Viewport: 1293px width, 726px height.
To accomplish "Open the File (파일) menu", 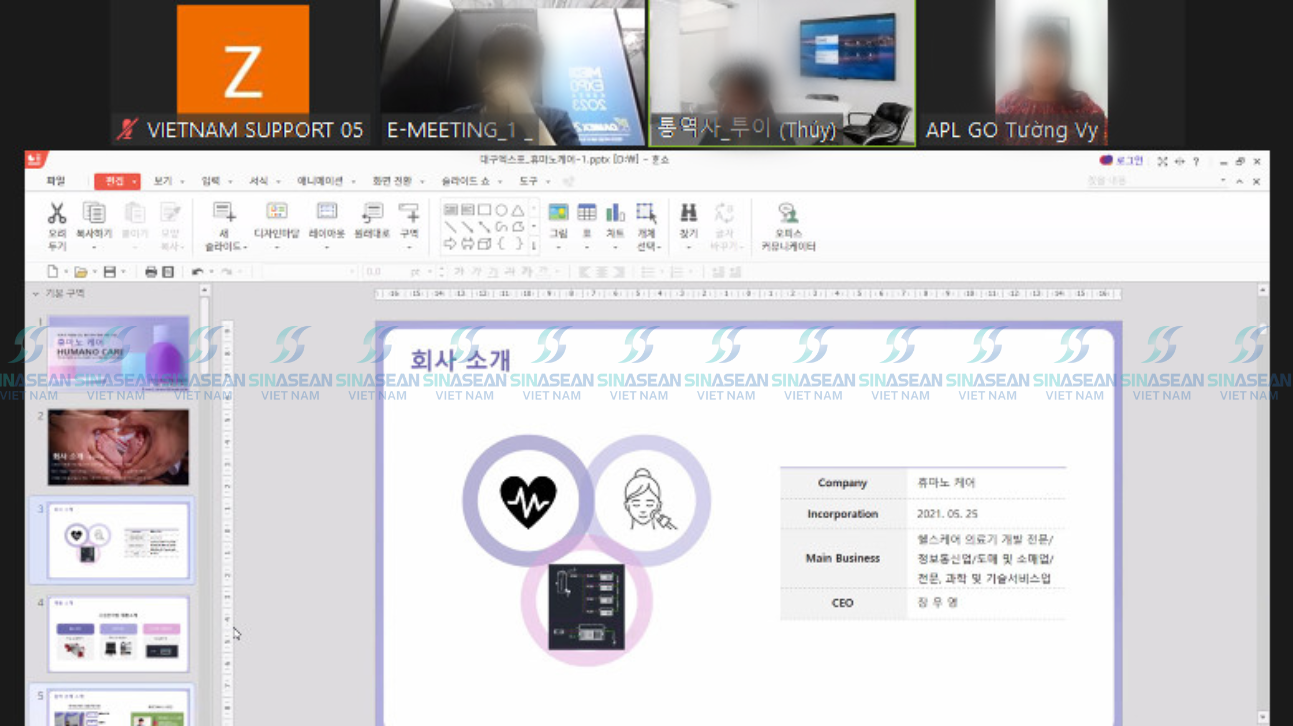I will pyautogui.click(x=55, y=181).
